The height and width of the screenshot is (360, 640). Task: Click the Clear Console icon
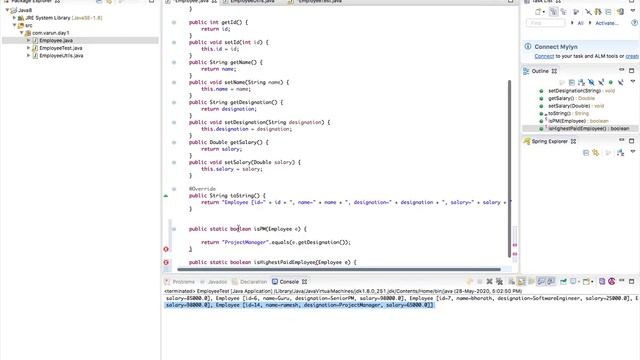coord(511,281)
